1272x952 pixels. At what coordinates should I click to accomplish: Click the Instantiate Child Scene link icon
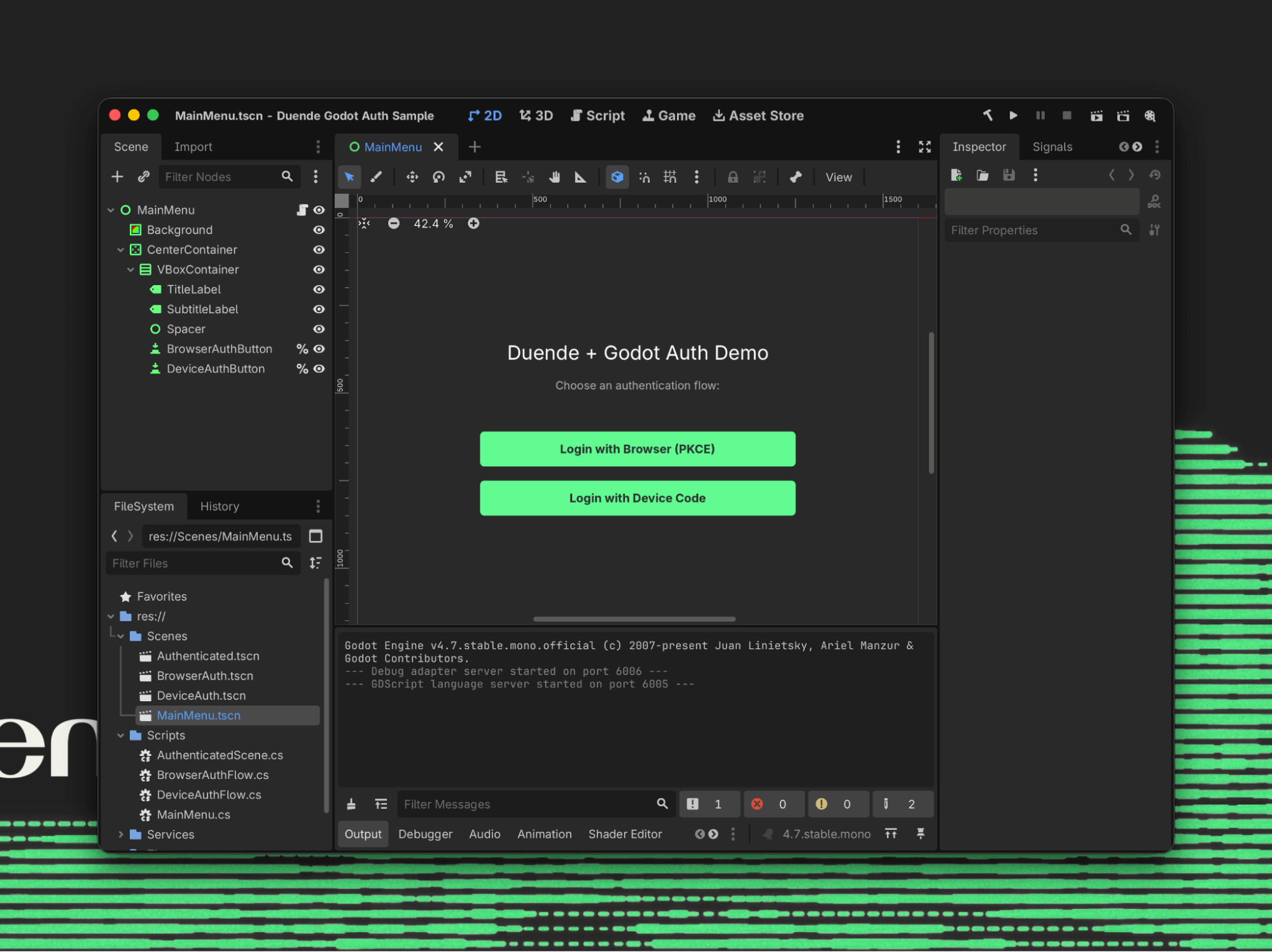pyautogui.click(x=144, y=176)
